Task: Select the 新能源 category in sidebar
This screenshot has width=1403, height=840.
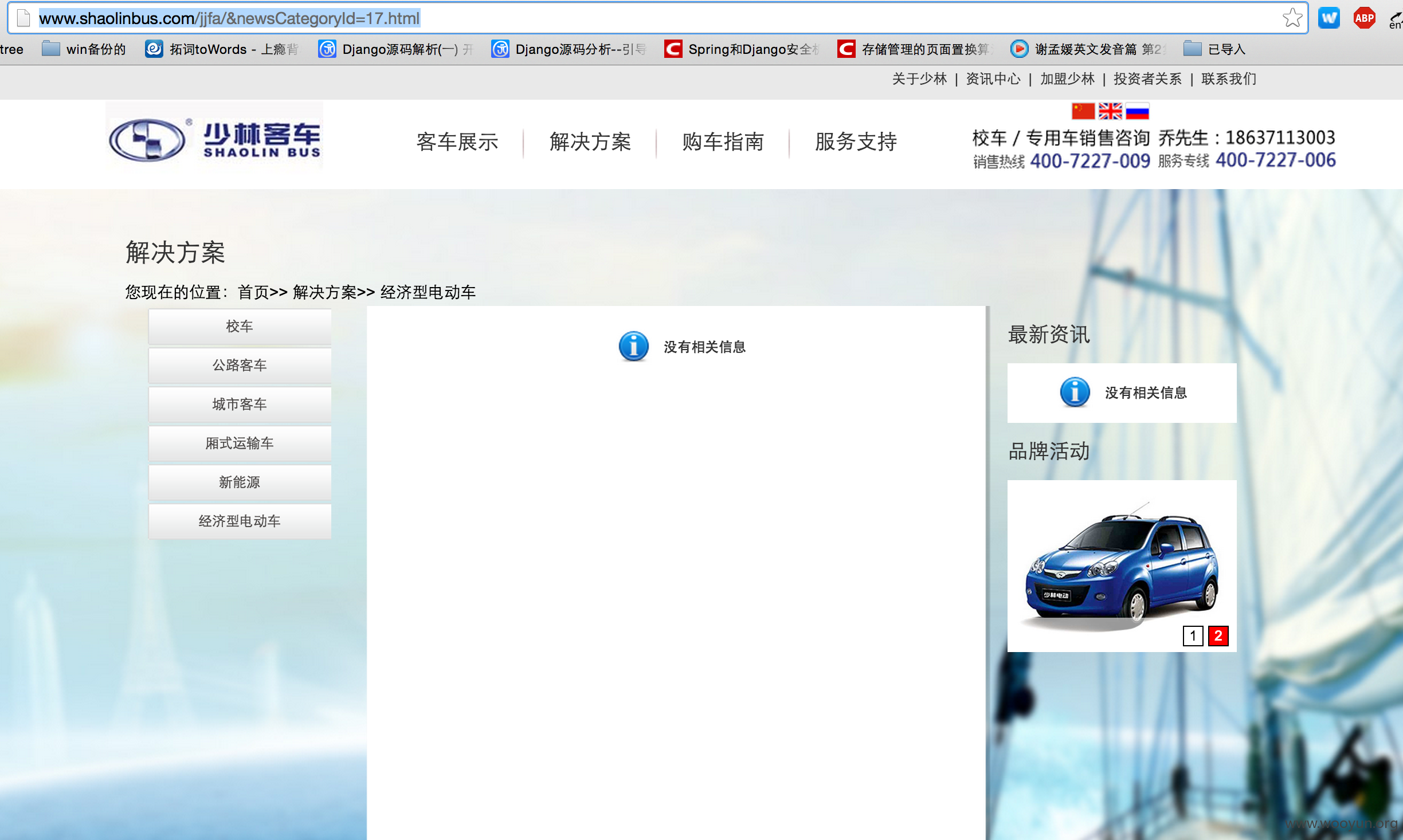Action: 240,482
